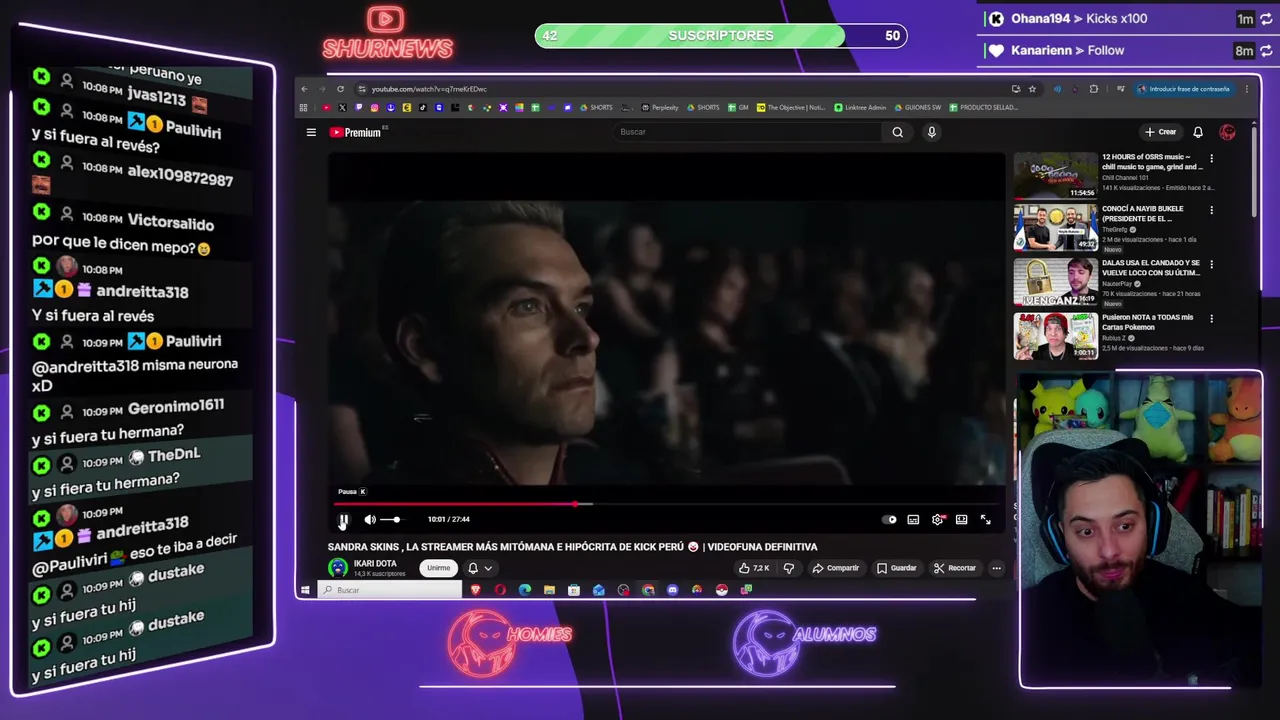Open GM bookmark
This screenshot has height=720, width=1280.
tap(738, 107)
